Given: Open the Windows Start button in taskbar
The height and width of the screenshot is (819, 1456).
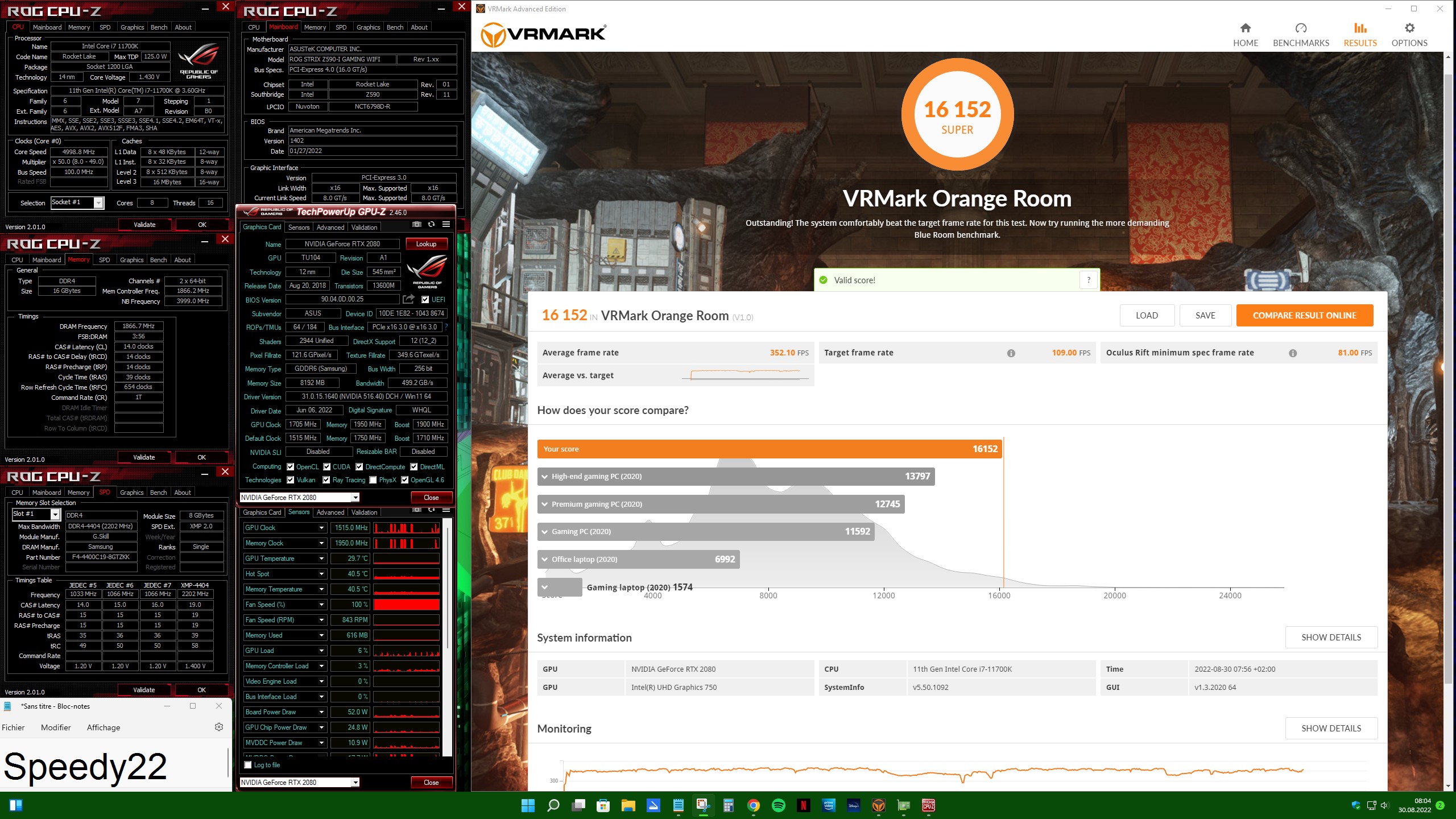Looking at the screenshot, I should tap(528, 805).
